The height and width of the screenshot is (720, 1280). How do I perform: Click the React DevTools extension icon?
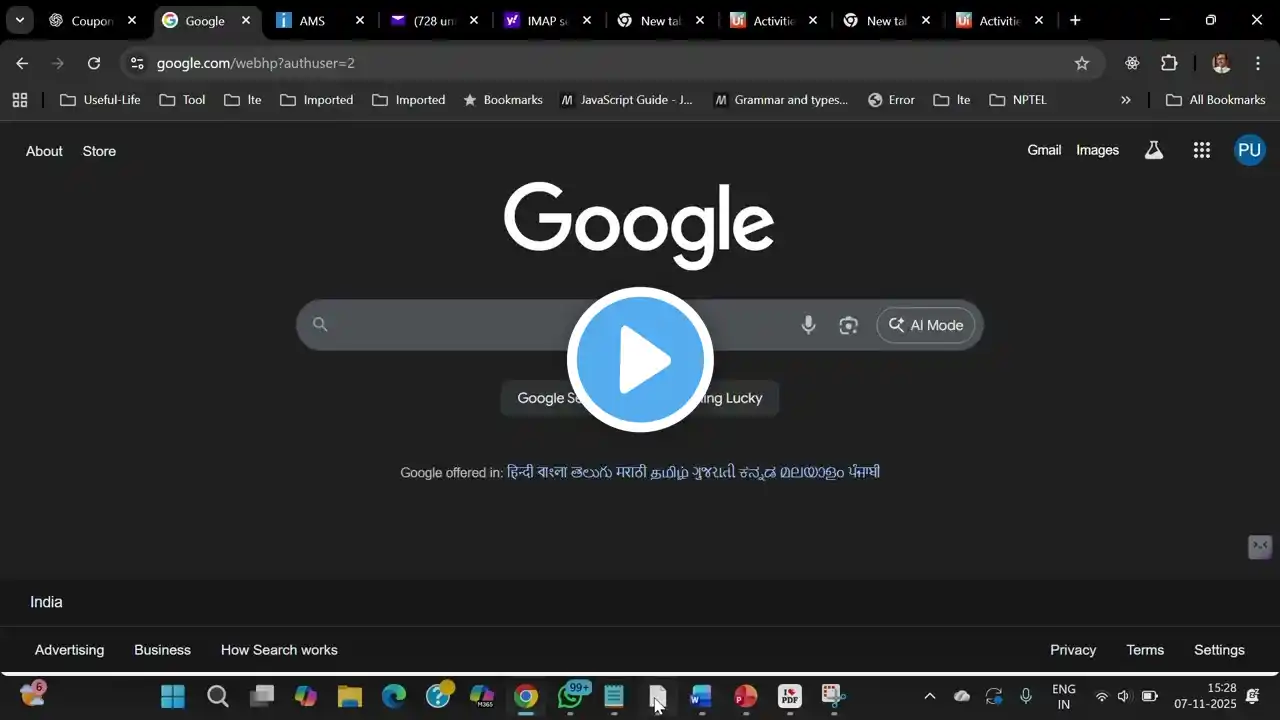[x=1132, y=63]
